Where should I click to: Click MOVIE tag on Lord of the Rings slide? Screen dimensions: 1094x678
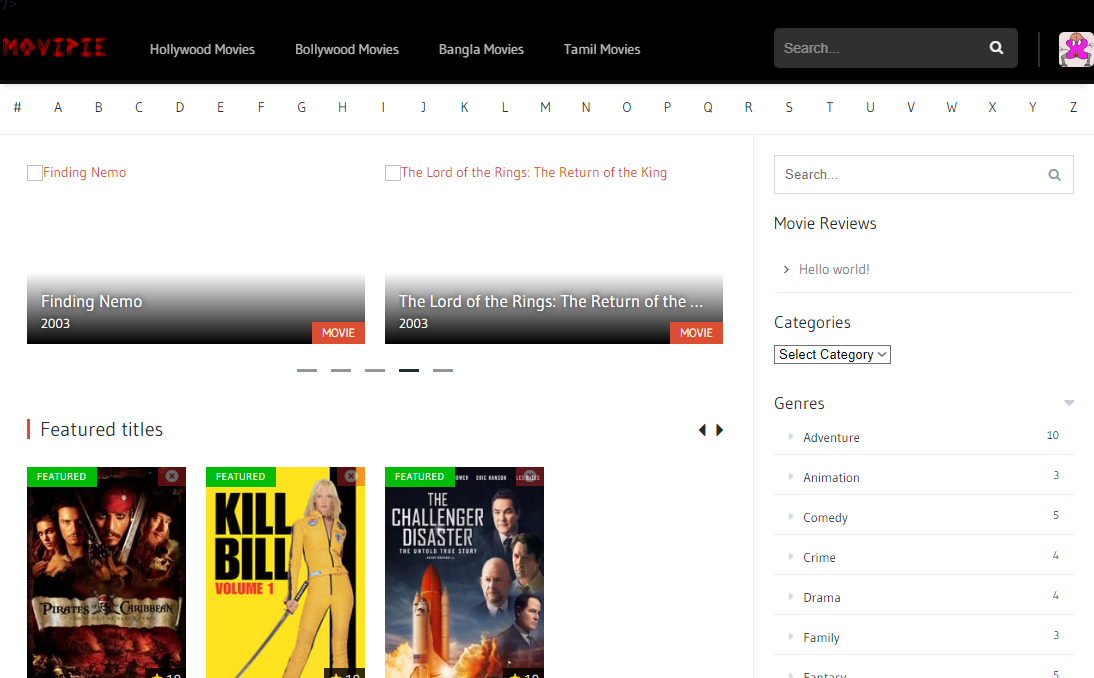(x=696, y=333)
